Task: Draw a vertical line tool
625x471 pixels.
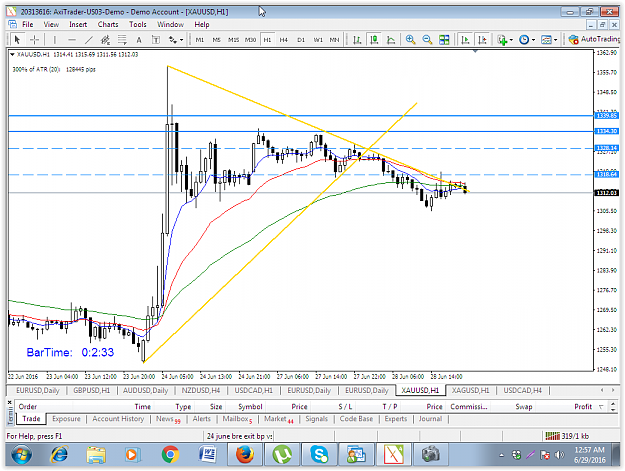Action: (55, 39)
